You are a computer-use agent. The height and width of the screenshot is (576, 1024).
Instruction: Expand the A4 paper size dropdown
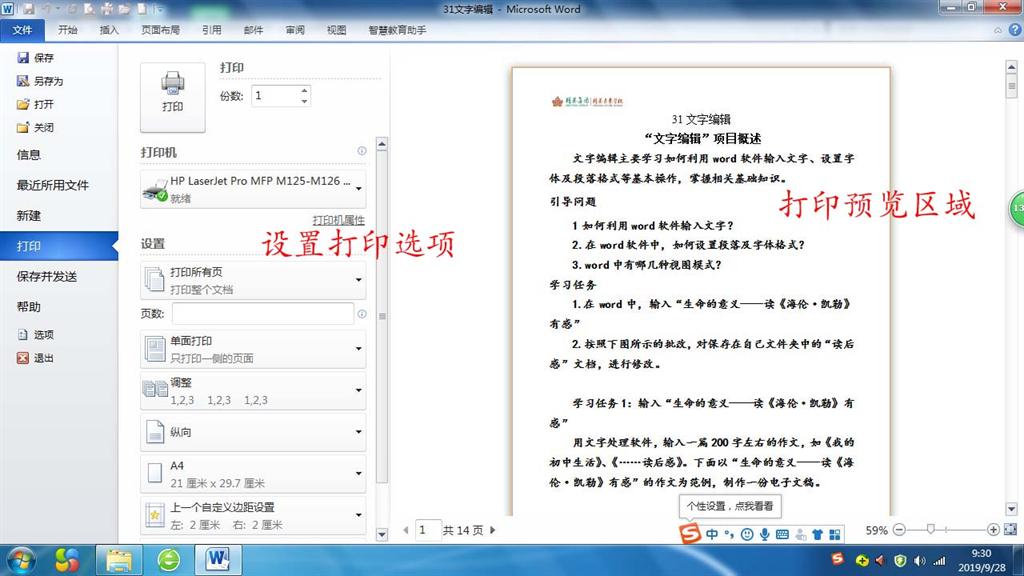click(x=359, y=473)
